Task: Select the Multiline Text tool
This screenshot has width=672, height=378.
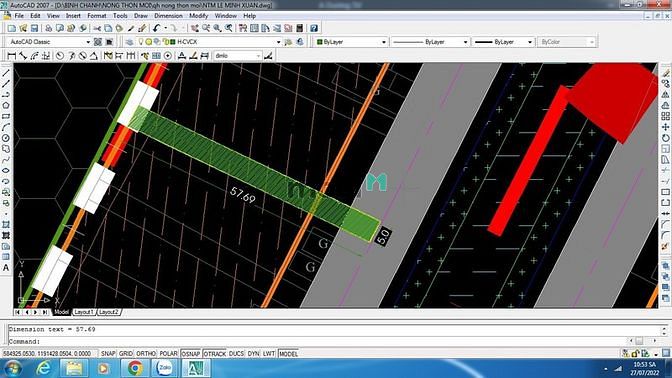Action: 6,268
